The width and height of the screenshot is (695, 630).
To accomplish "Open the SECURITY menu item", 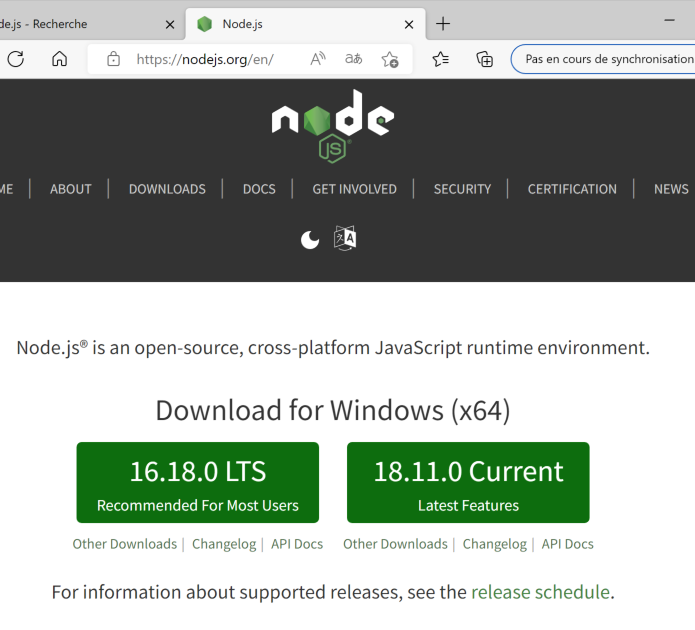I will [x=462, y=189].
